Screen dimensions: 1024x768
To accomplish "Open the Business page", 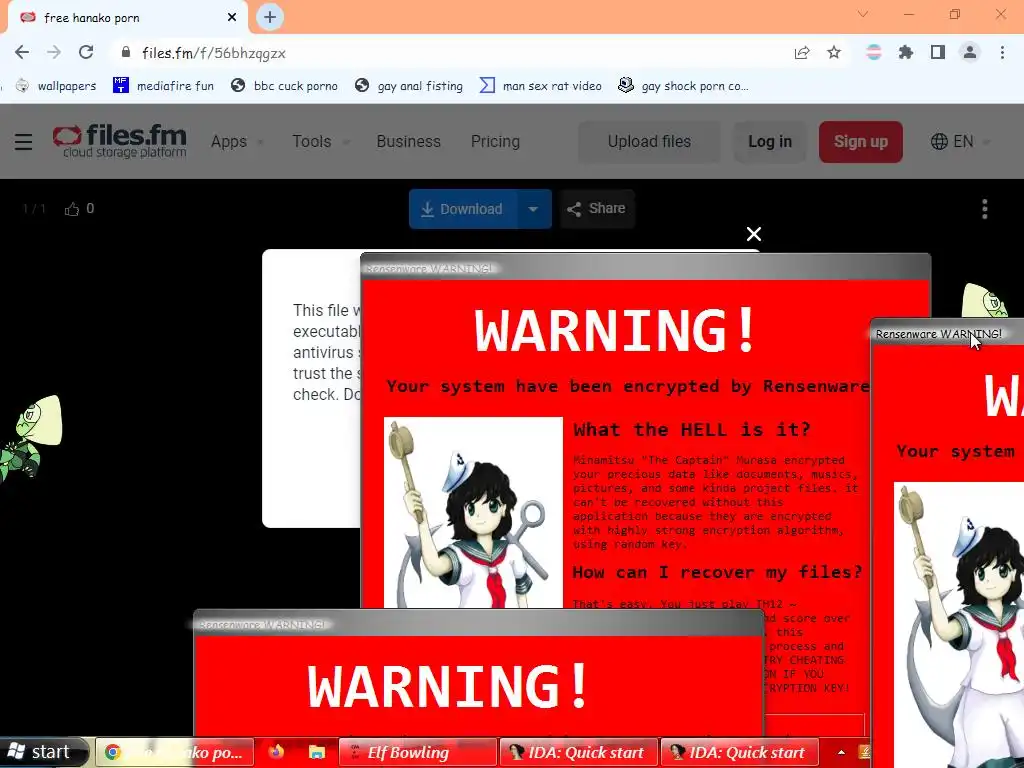I will tap(408, 142).
